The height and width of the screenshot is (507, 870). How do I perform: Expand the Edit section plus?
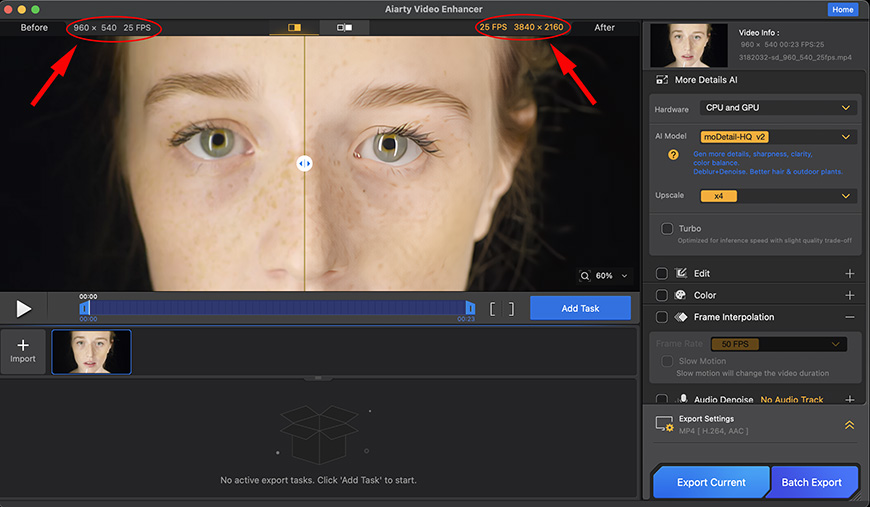click(x=849, y=273)
